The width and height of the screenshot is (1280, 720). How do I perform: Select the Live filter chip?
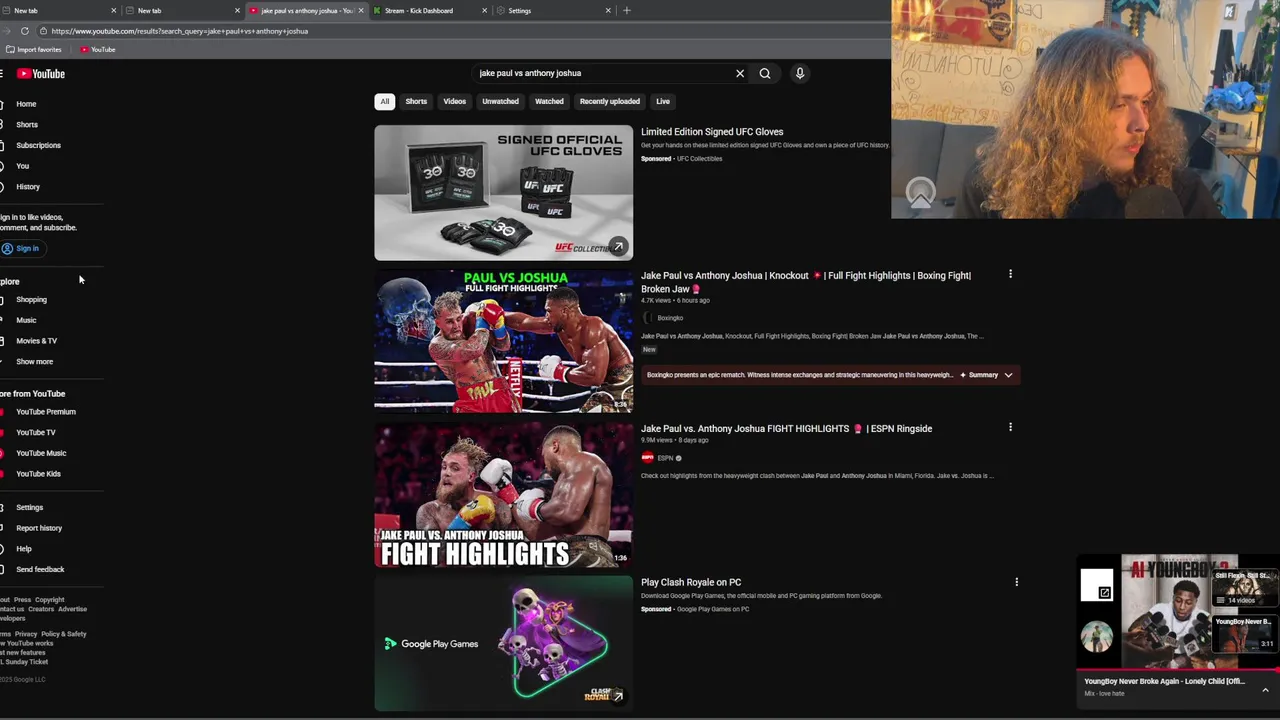pyautogui.click(x=663, y=101)
